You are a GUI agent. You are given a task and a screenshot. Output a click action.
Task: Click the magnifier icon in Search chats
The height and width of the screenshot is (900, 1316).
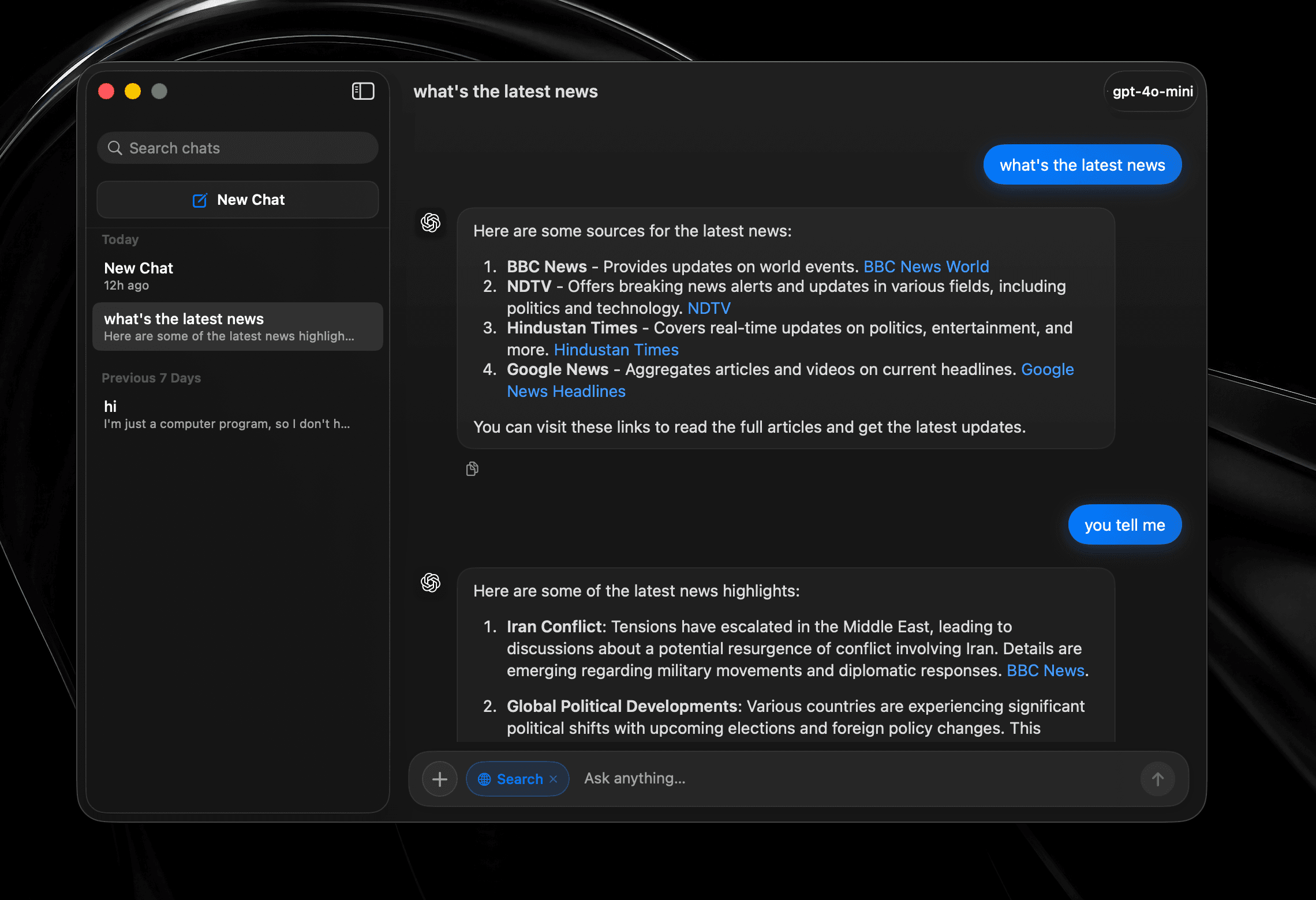pyautogui.click(x=115, y=148)
